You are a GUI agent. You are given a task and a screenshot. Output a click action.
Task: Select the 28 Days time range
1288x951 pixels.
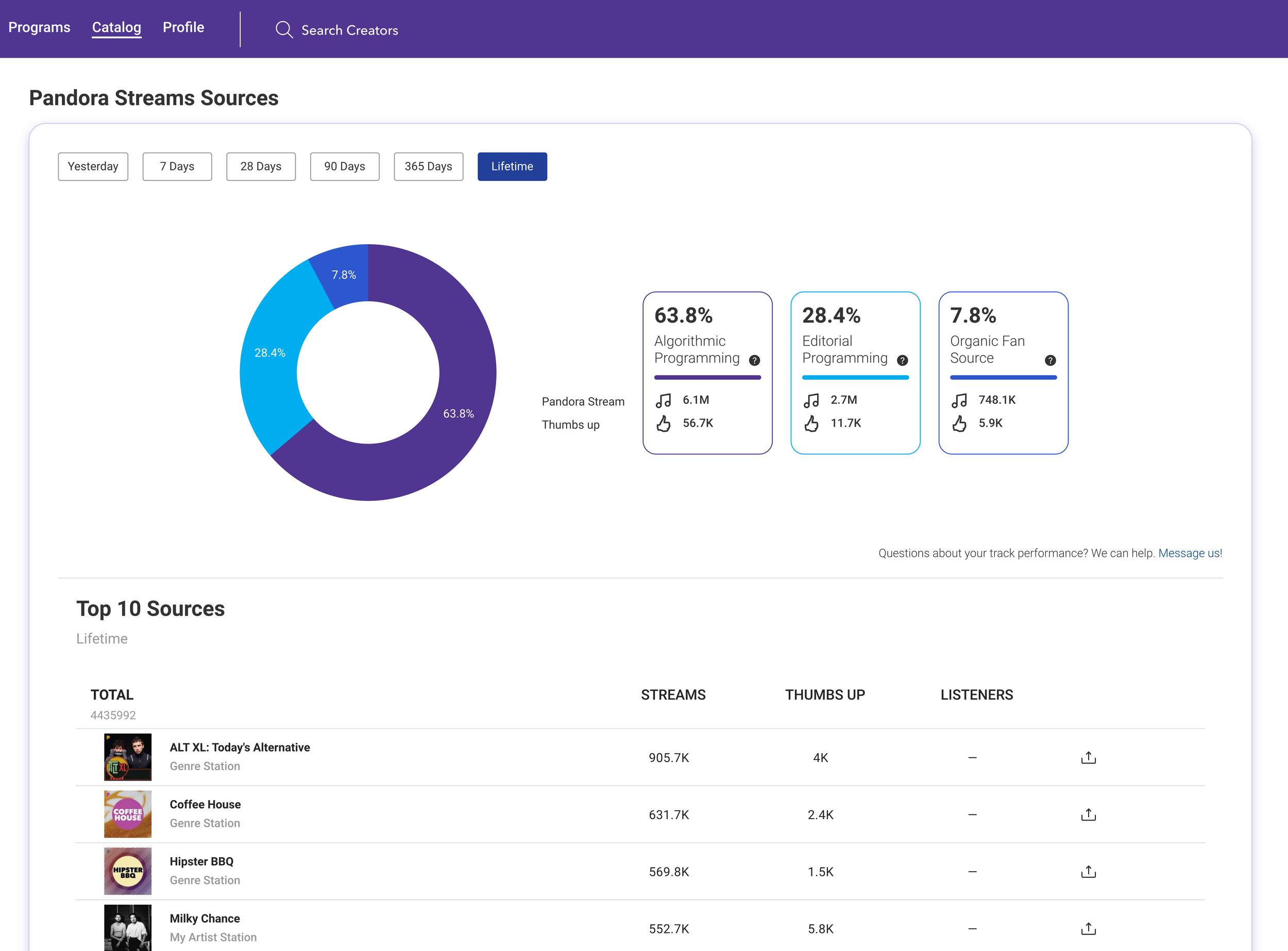261,166
